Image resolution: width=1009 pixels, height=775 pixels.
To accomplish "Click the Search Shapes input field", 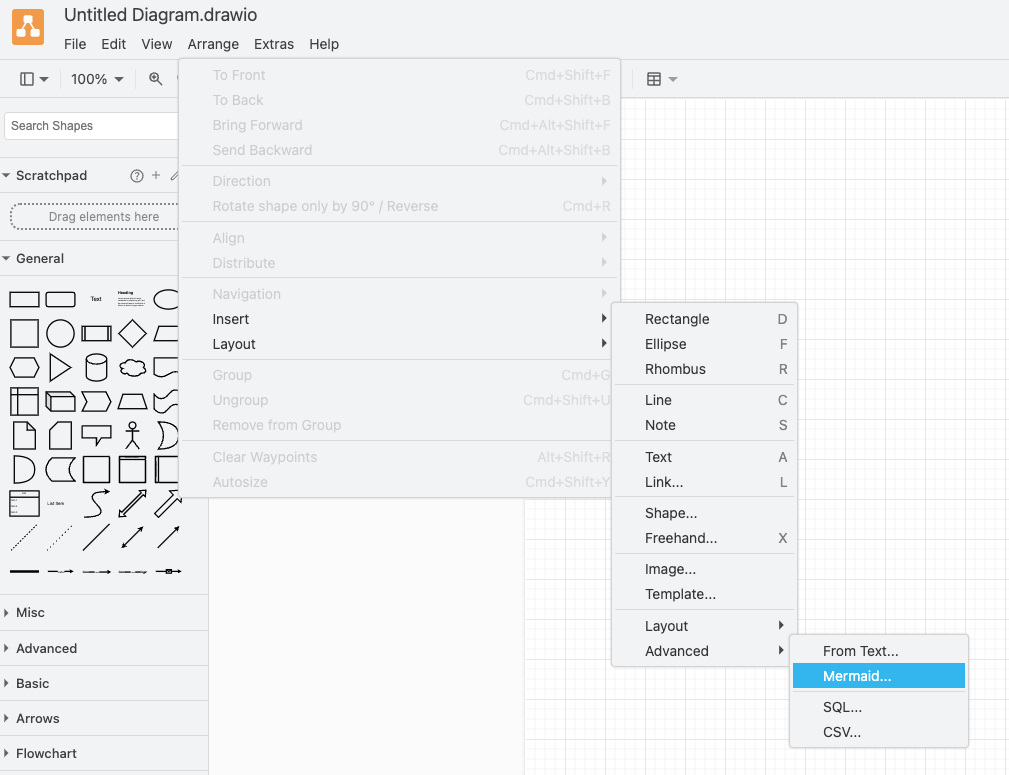I will pos(91,126).
